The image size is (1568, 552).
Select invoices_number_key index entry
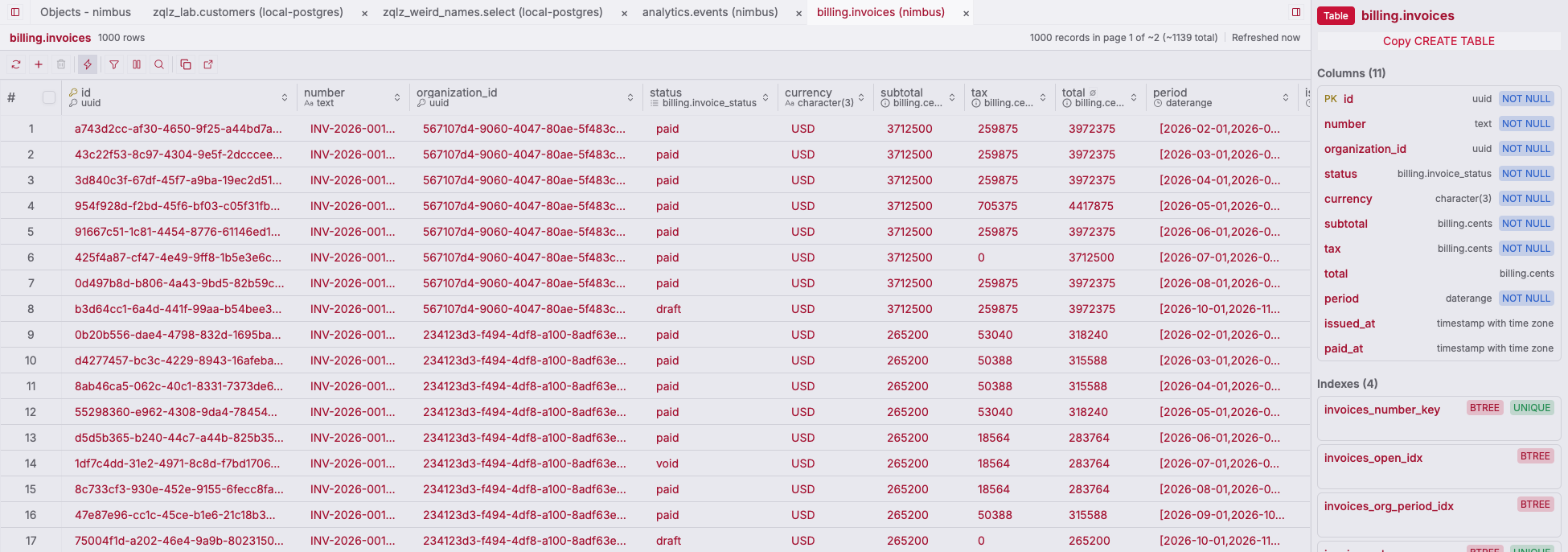tap(1439, 418)
